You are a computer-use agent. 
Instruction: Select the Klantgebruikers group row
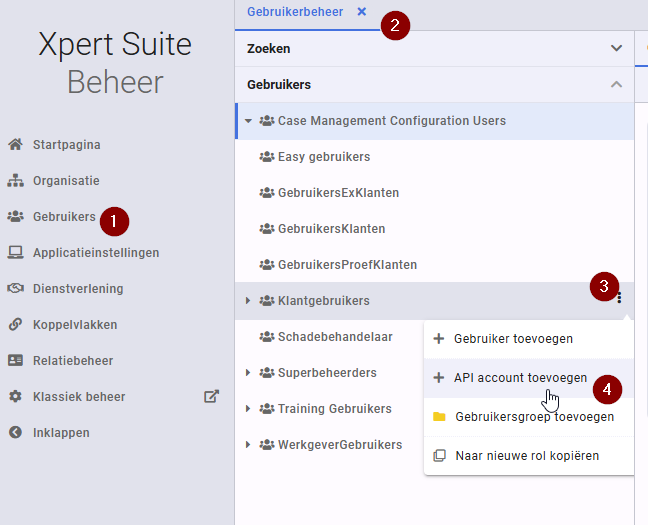[434, 301]
